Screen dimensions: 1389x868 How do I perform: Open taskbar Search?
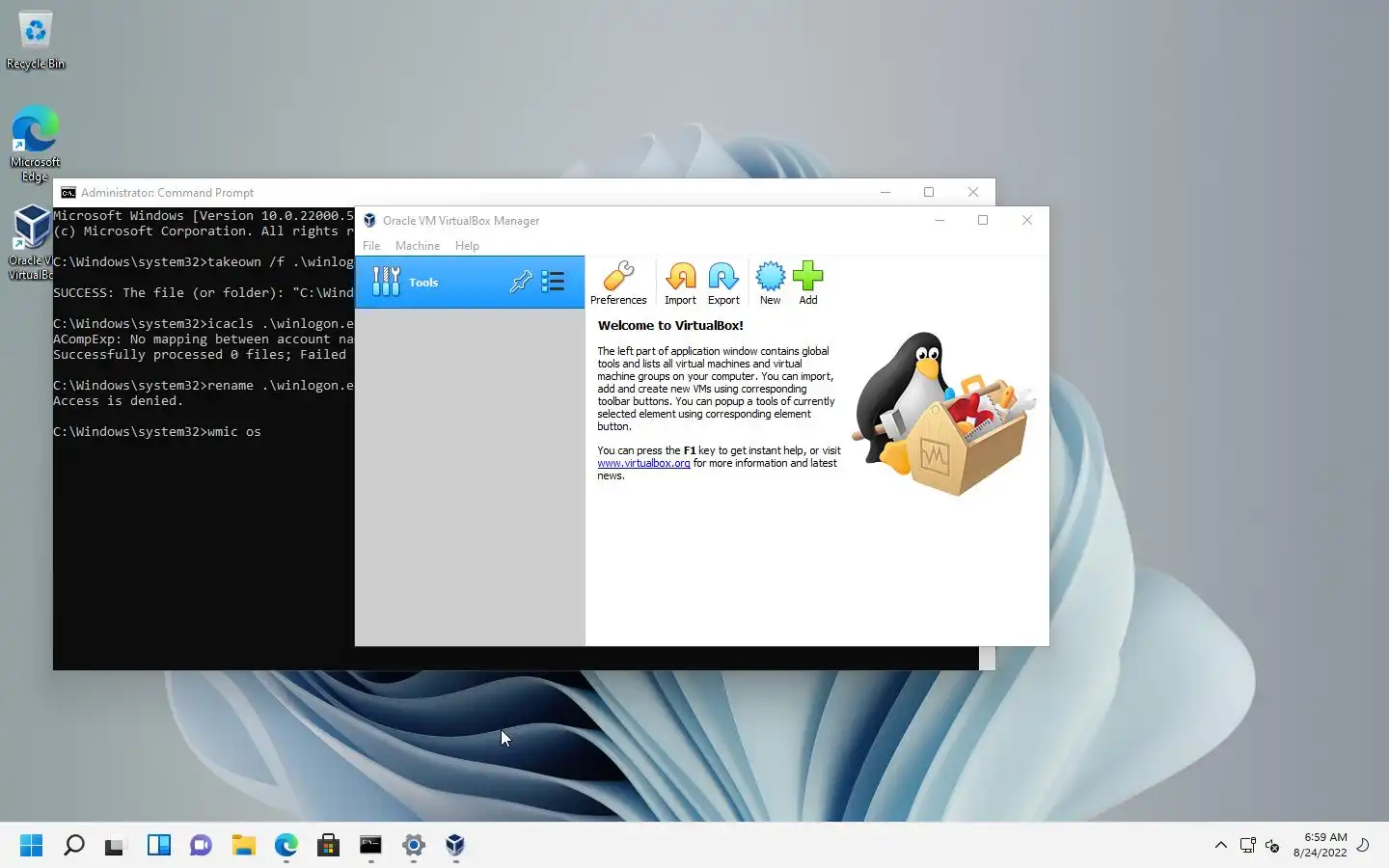click(x=73, y=846)
